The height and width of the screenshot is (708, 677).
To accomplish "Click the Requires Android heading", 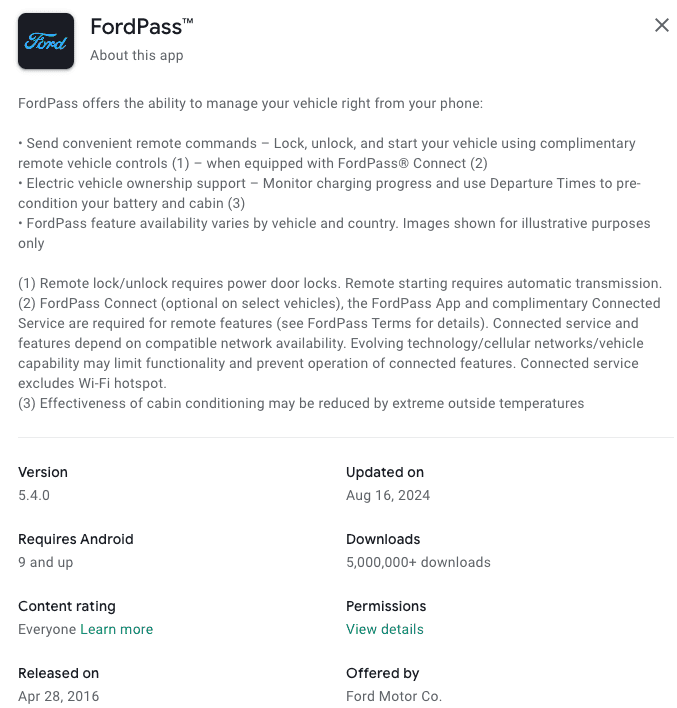I will 76,539.
